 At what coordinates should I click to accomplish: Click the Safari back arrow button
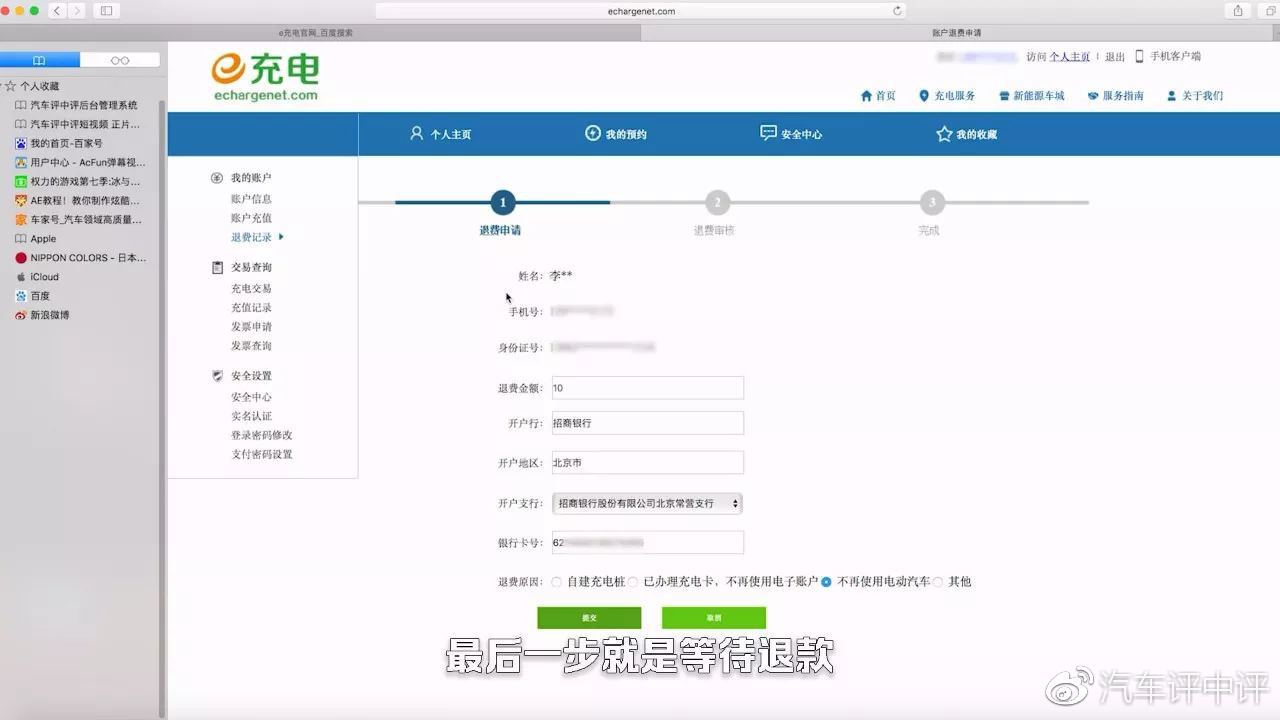click(x=56, y=10)
